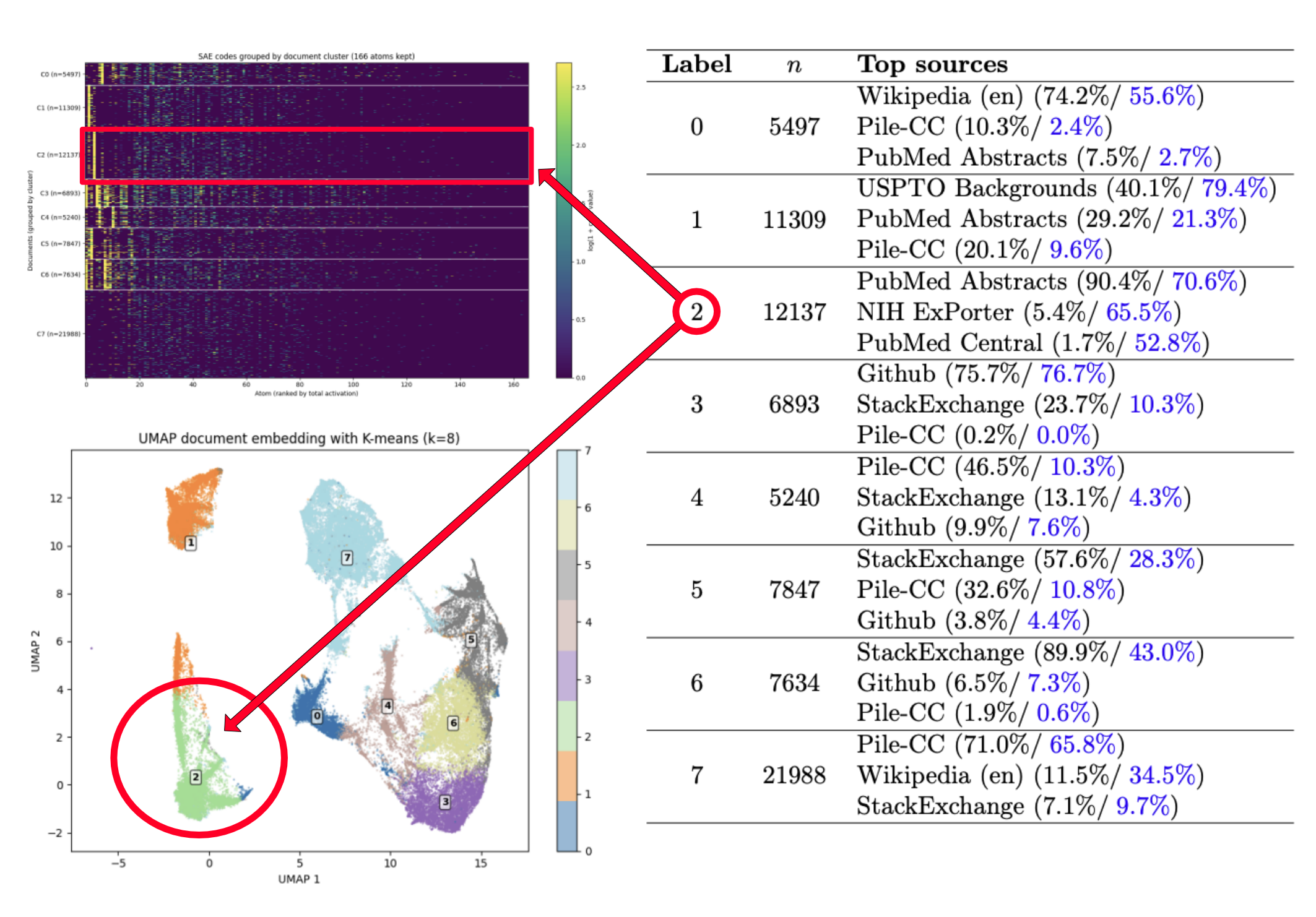The height and width of the screenshot is (917, 1316).
Task: Select the 'C0 (n=5497)' heatmap row label
Action: click(60, 74)
